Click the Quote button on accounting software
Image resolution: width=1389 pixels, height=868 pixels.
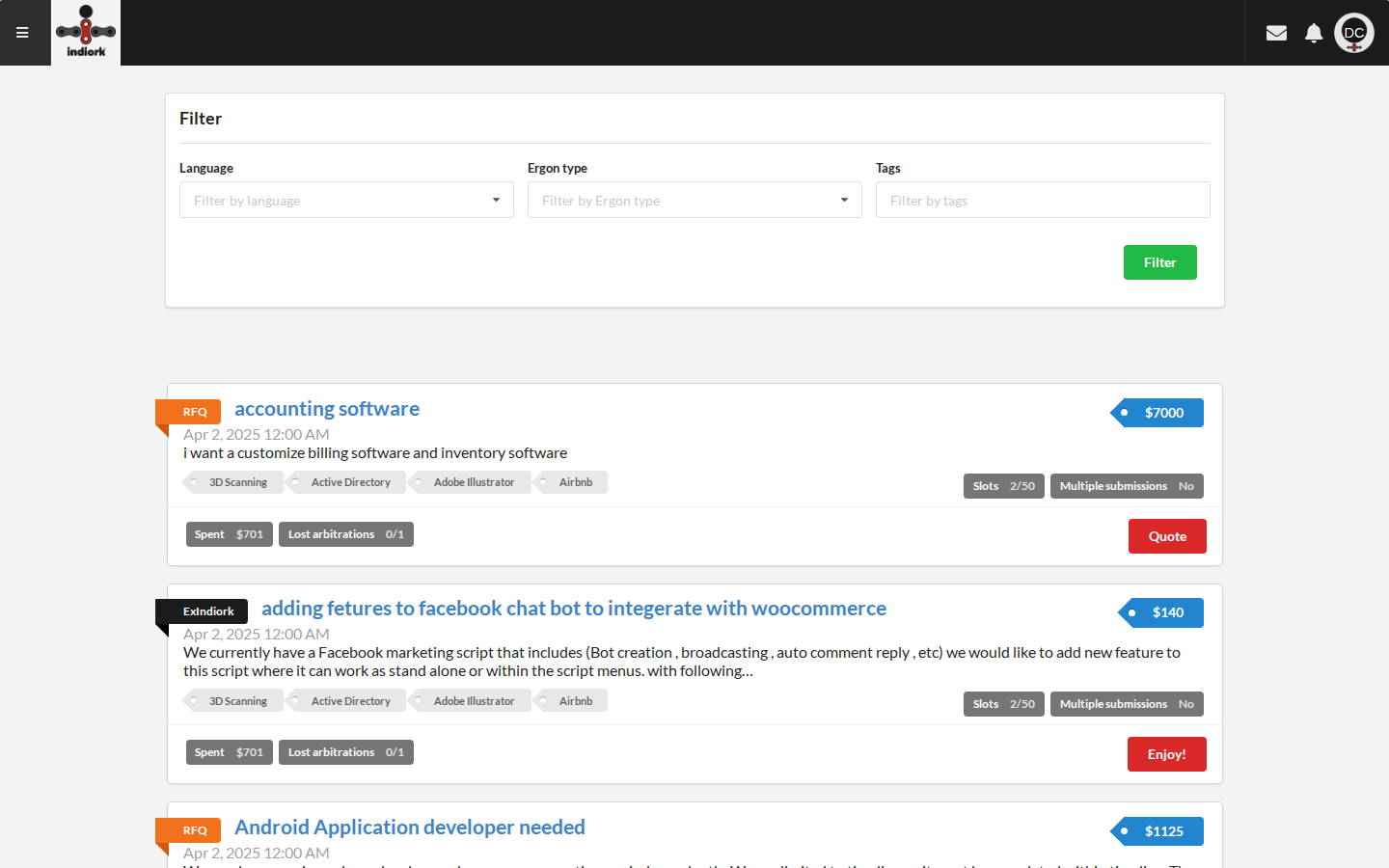1167,536
